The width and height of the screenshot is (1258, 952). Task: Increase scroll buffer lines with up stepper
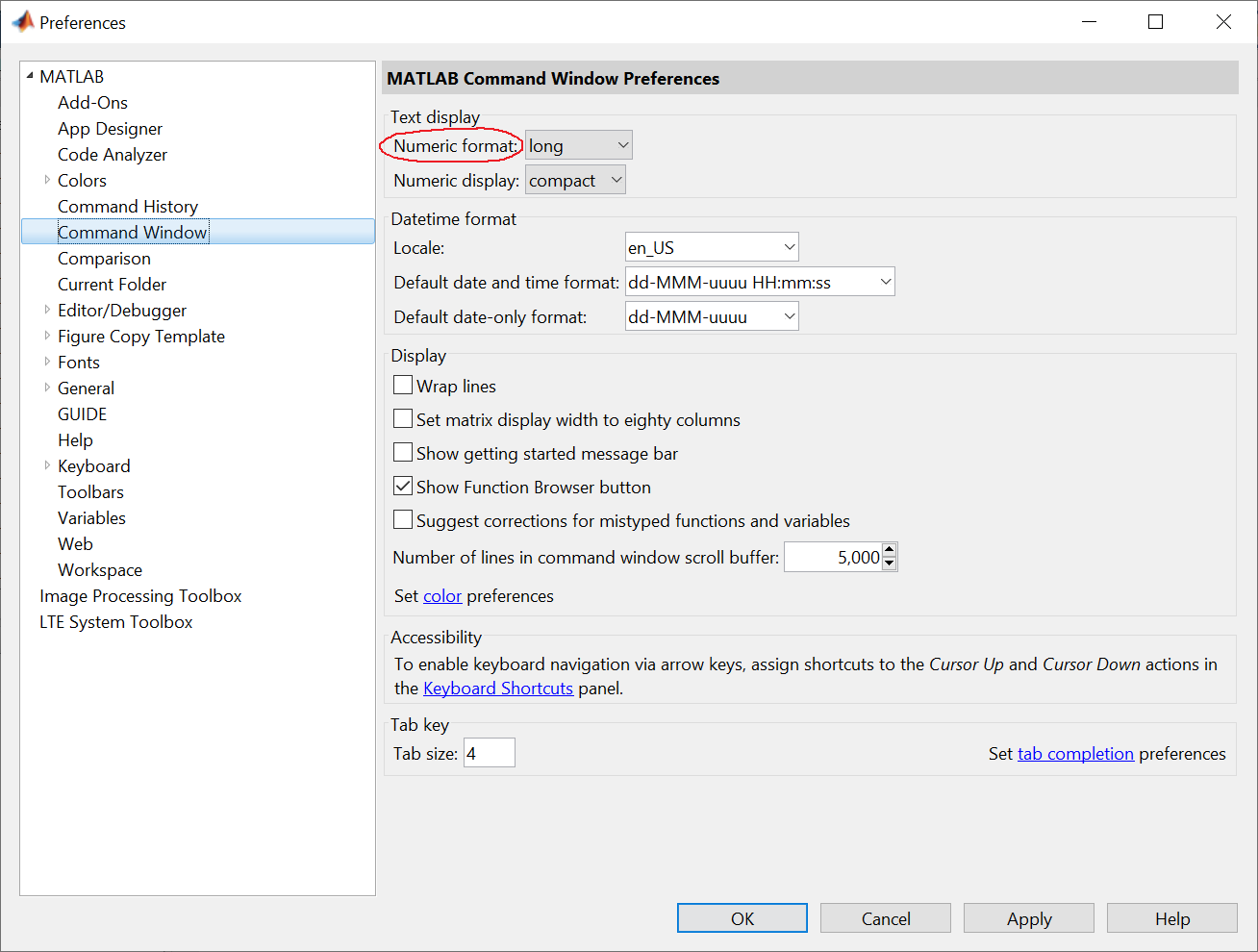890,550
